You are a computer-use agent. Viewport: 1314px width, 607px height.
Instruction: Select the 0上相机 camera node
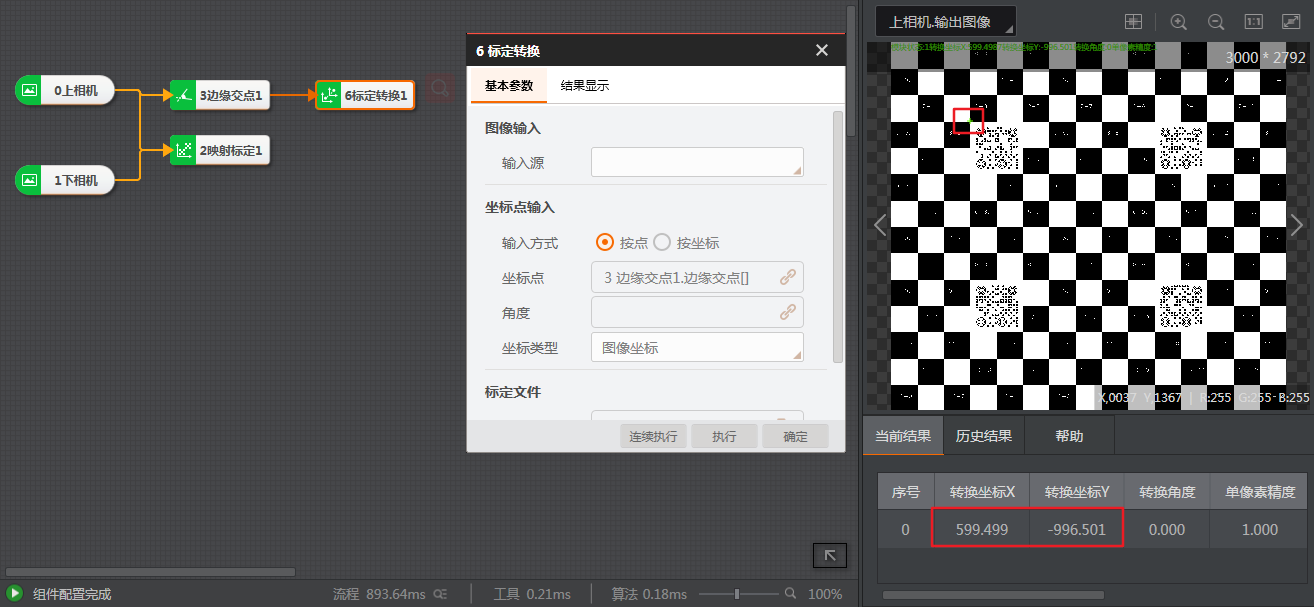pos(64,90)
